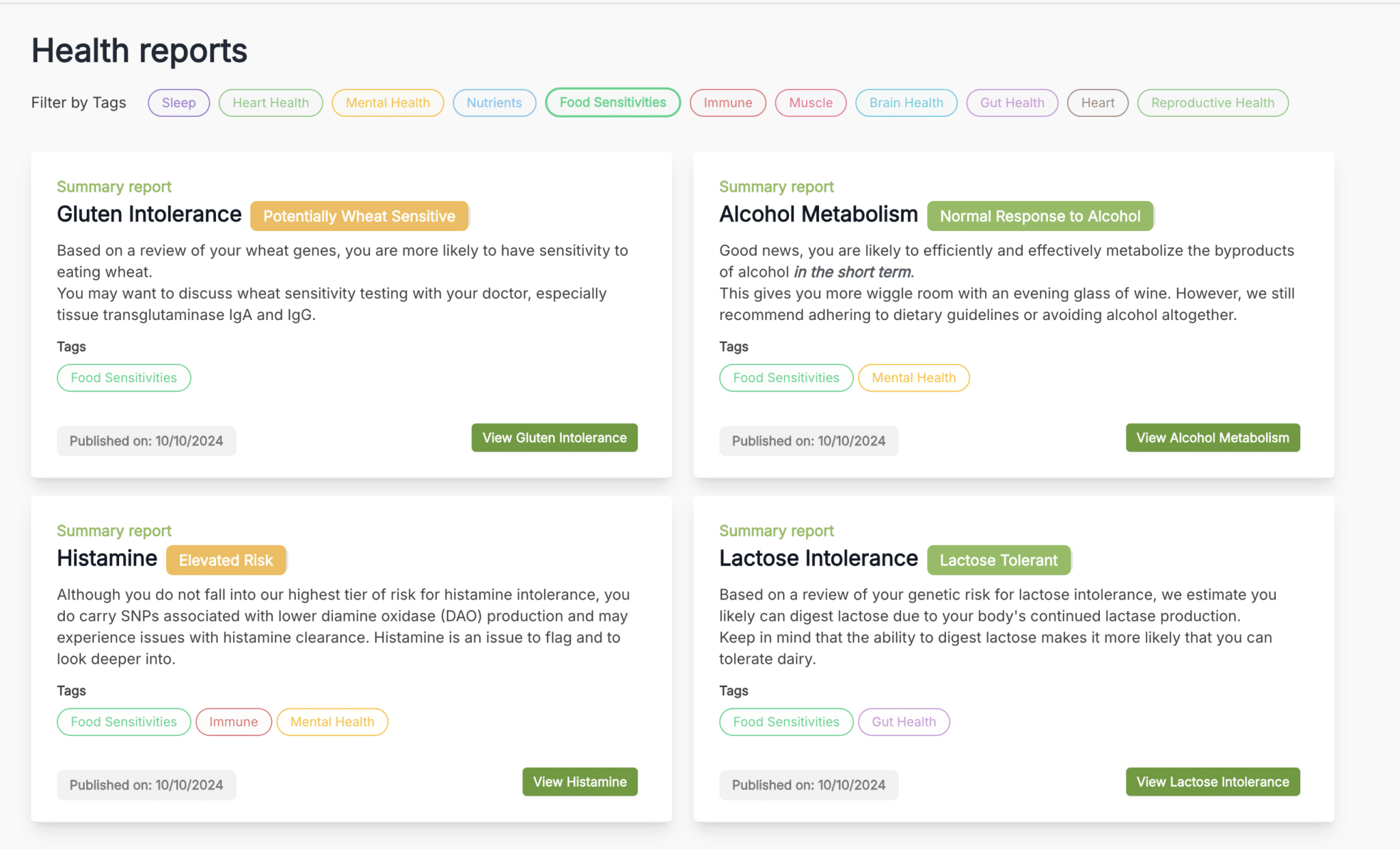The image size is (1400, 849).
Task: Click the Potentially Wheat Sensitive badge
Action: (x=359, y=216)
